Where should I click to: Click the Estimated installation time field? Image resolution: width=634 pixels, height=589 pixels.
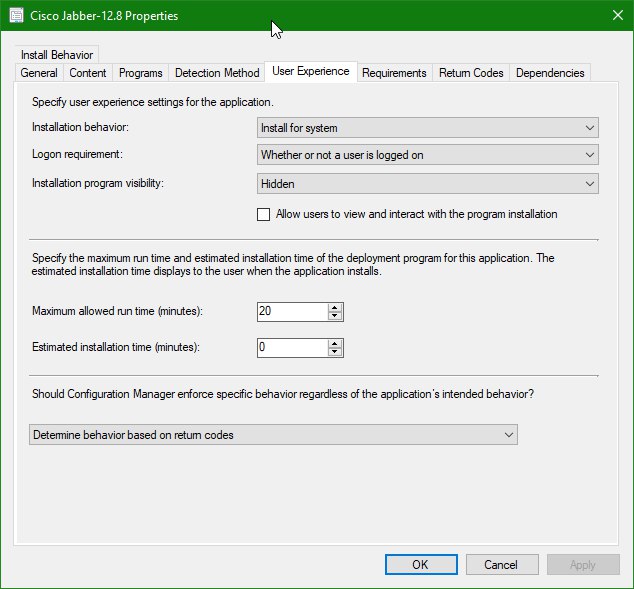[292, 348]
